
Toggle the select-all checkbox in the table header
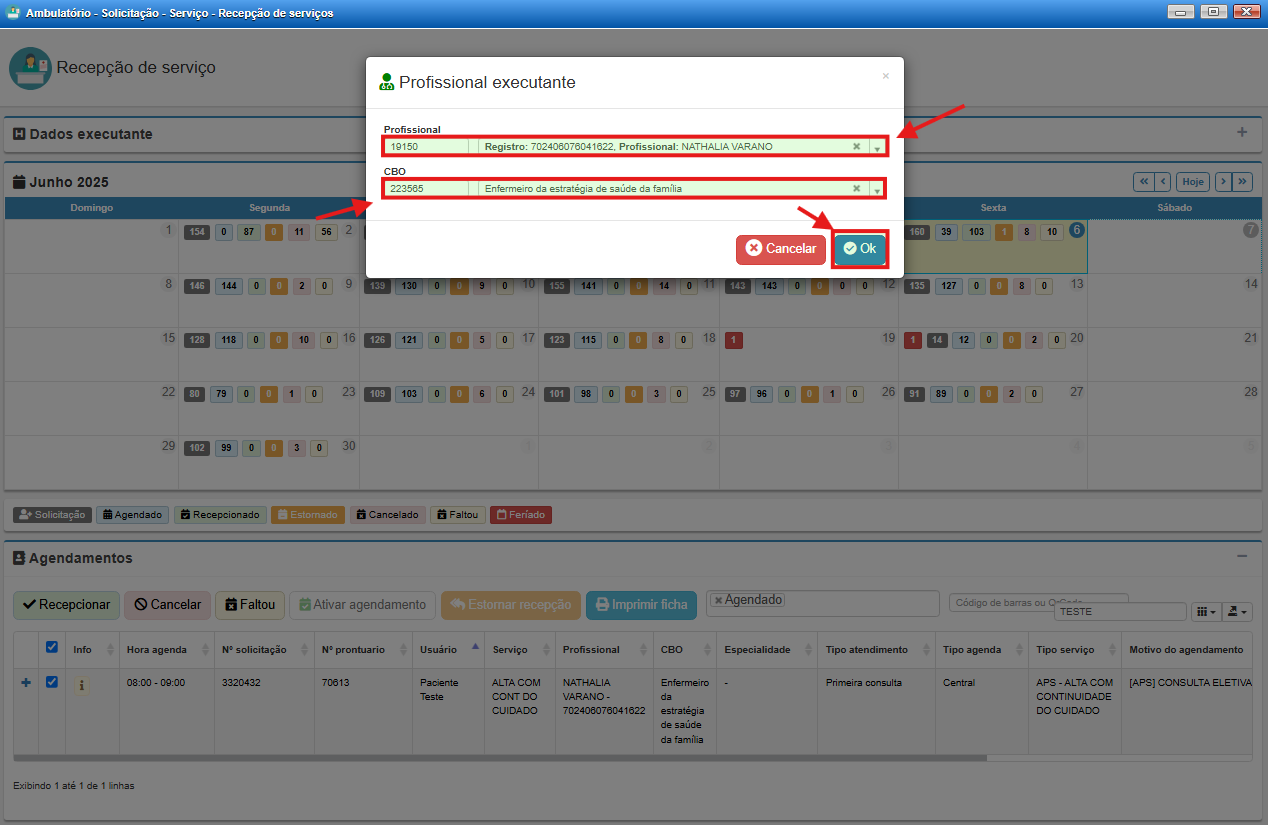click(x=52, y=647)
